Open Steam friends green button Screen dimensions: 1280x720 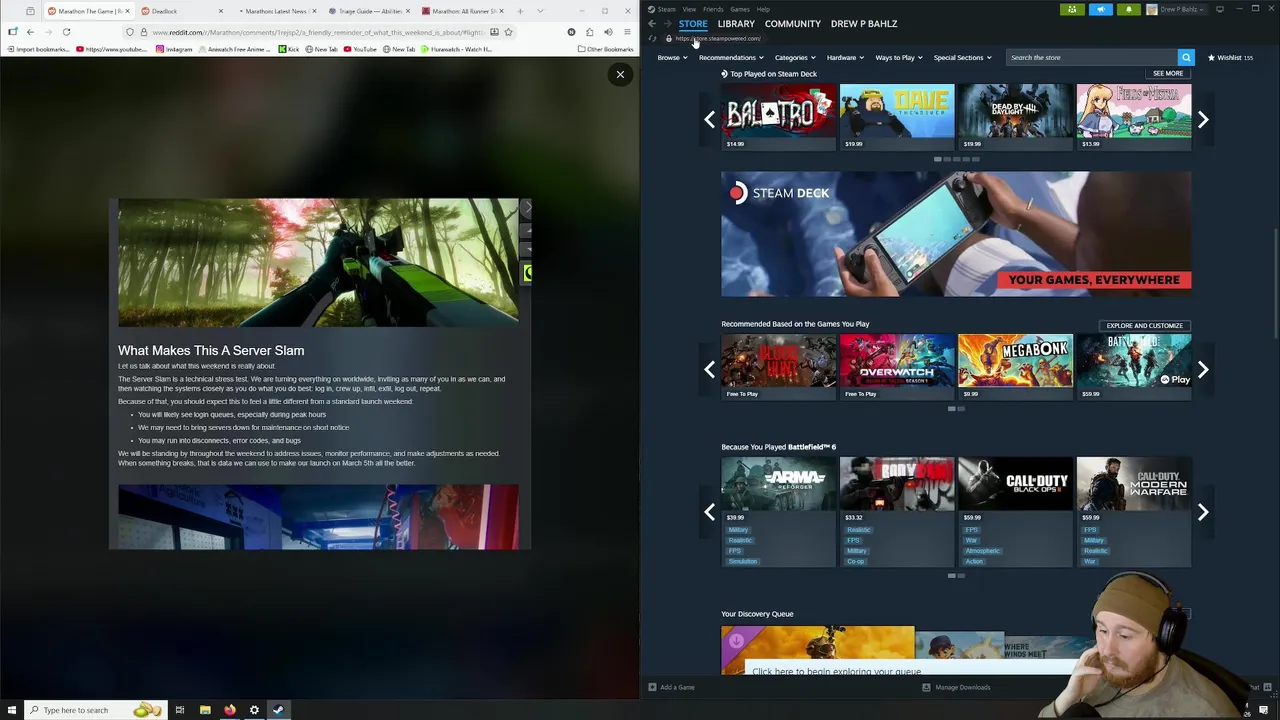click(1072, 9)
